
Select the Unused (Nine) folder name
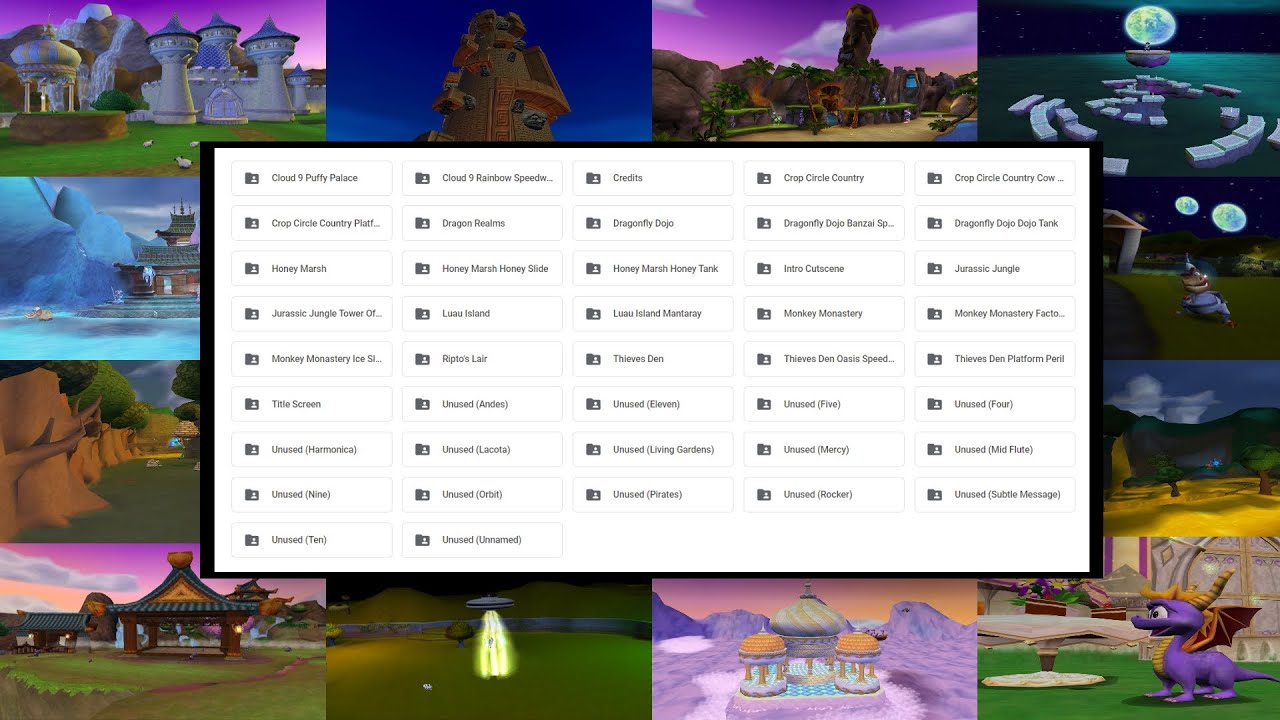click(x=301, y=495)
